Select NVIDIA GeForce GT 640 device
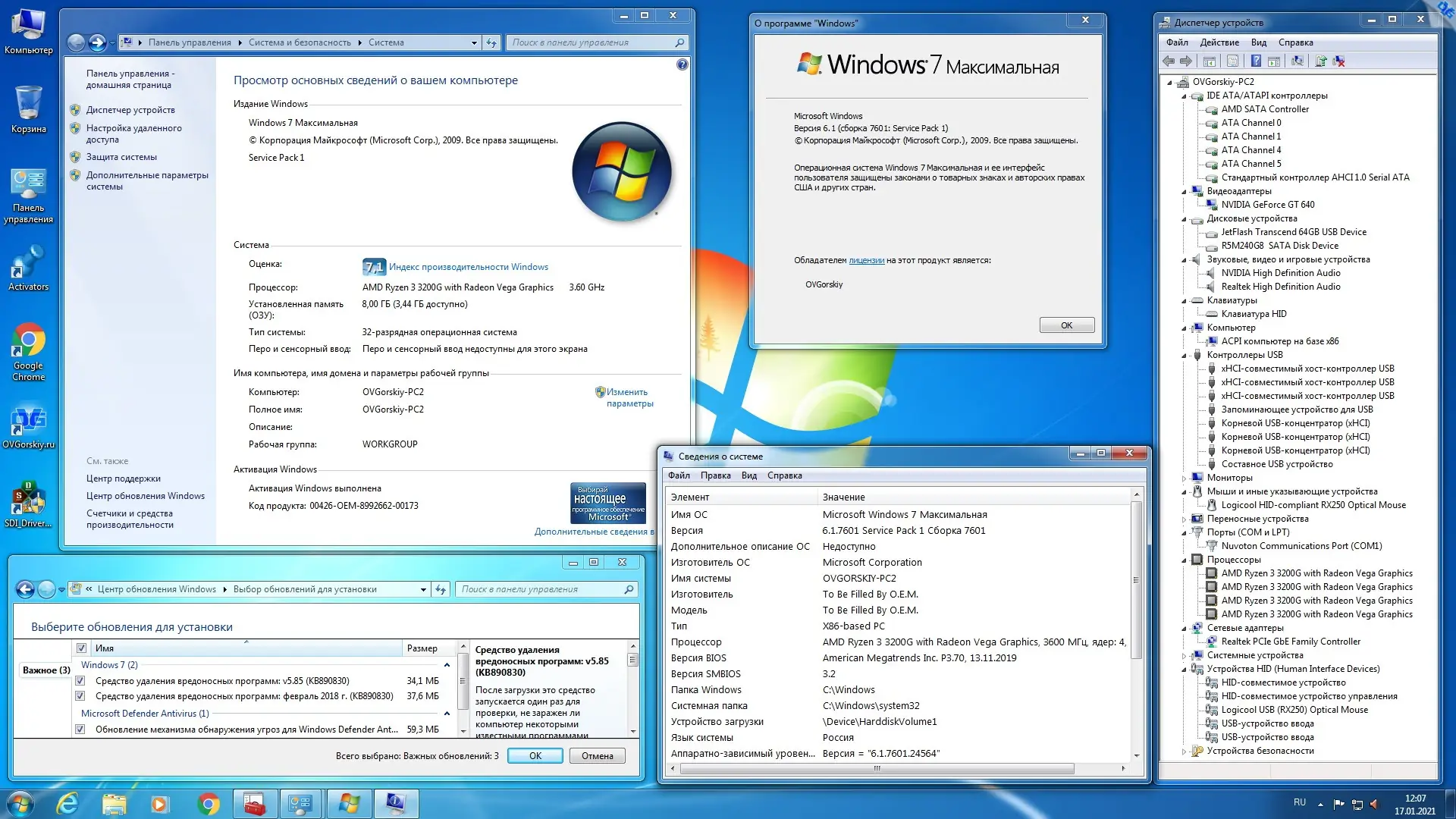This screenshot has height=819, width=1456. [x=1267, y=205]
